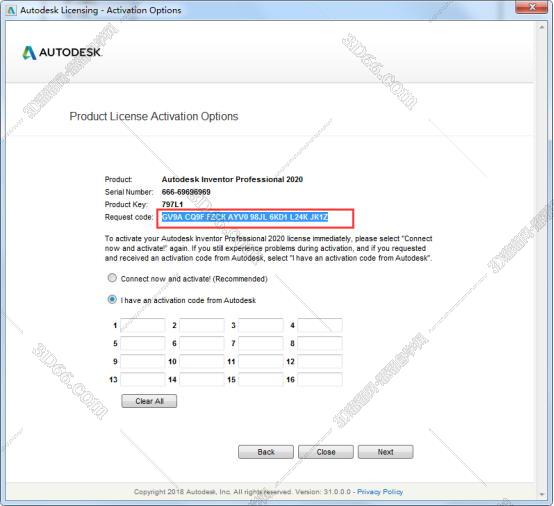Image resolution: width=554 pixels, height=506 pixels.
Task: Click activation code field 16
Action: coord(320,380)
